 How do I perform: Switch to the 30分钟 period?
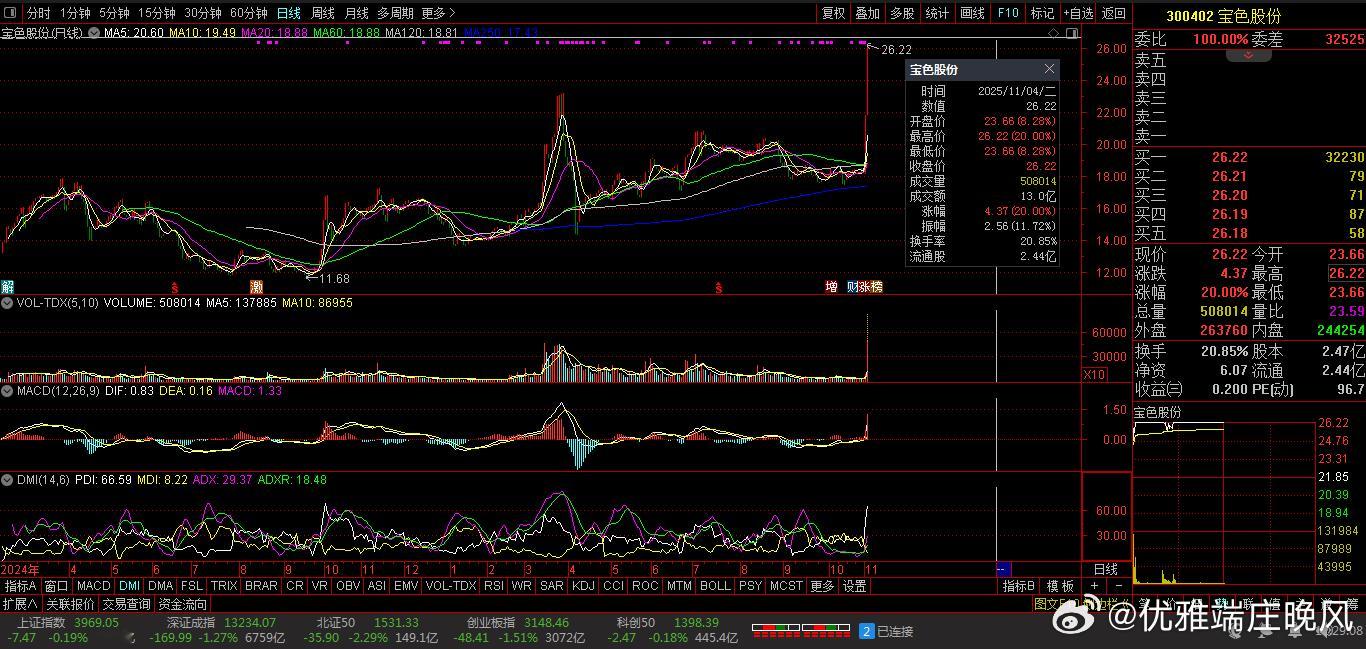point(203,13)
